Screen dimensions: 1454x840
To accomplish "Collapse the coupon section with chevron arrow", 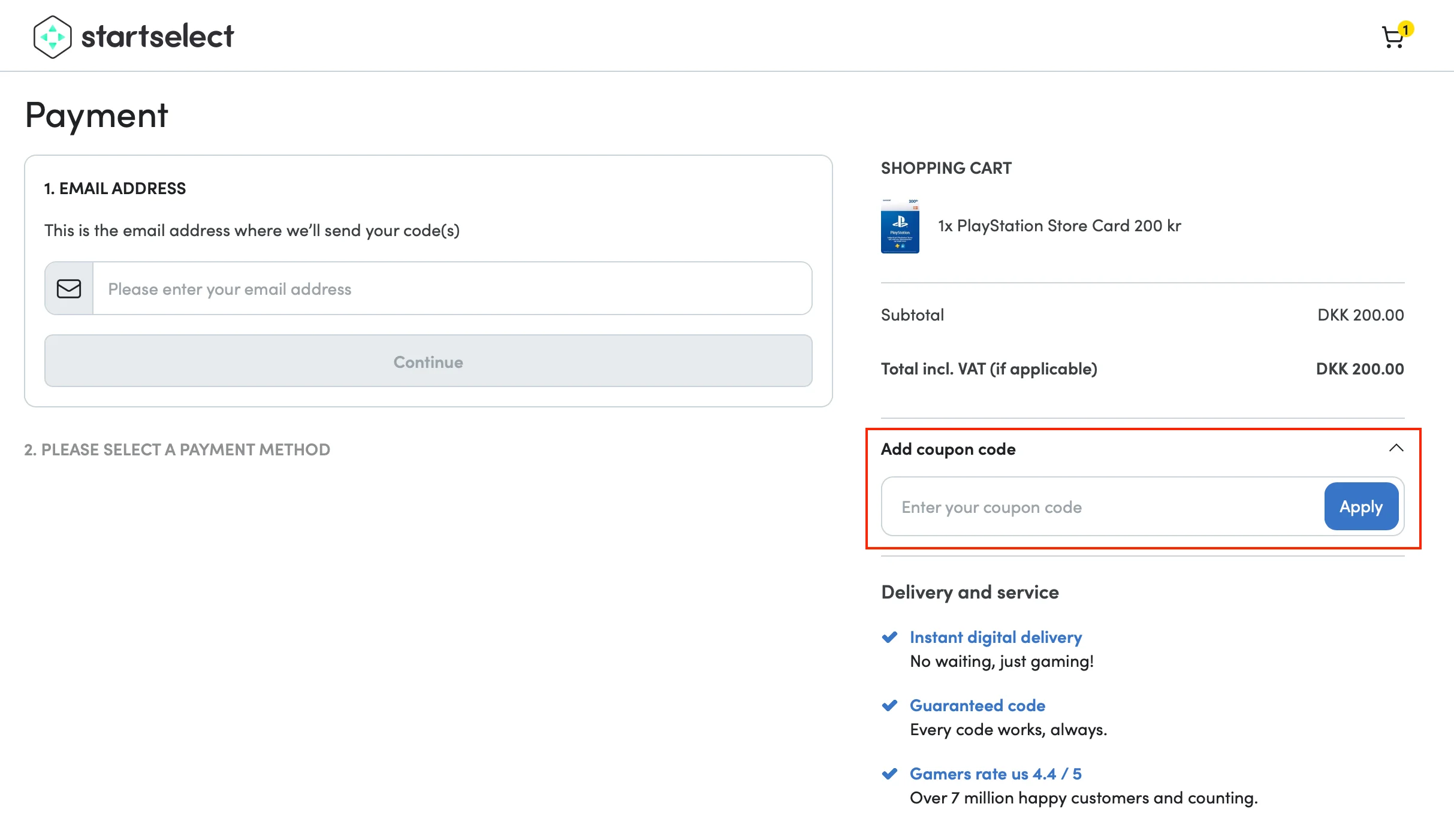I will [1396, 448].
